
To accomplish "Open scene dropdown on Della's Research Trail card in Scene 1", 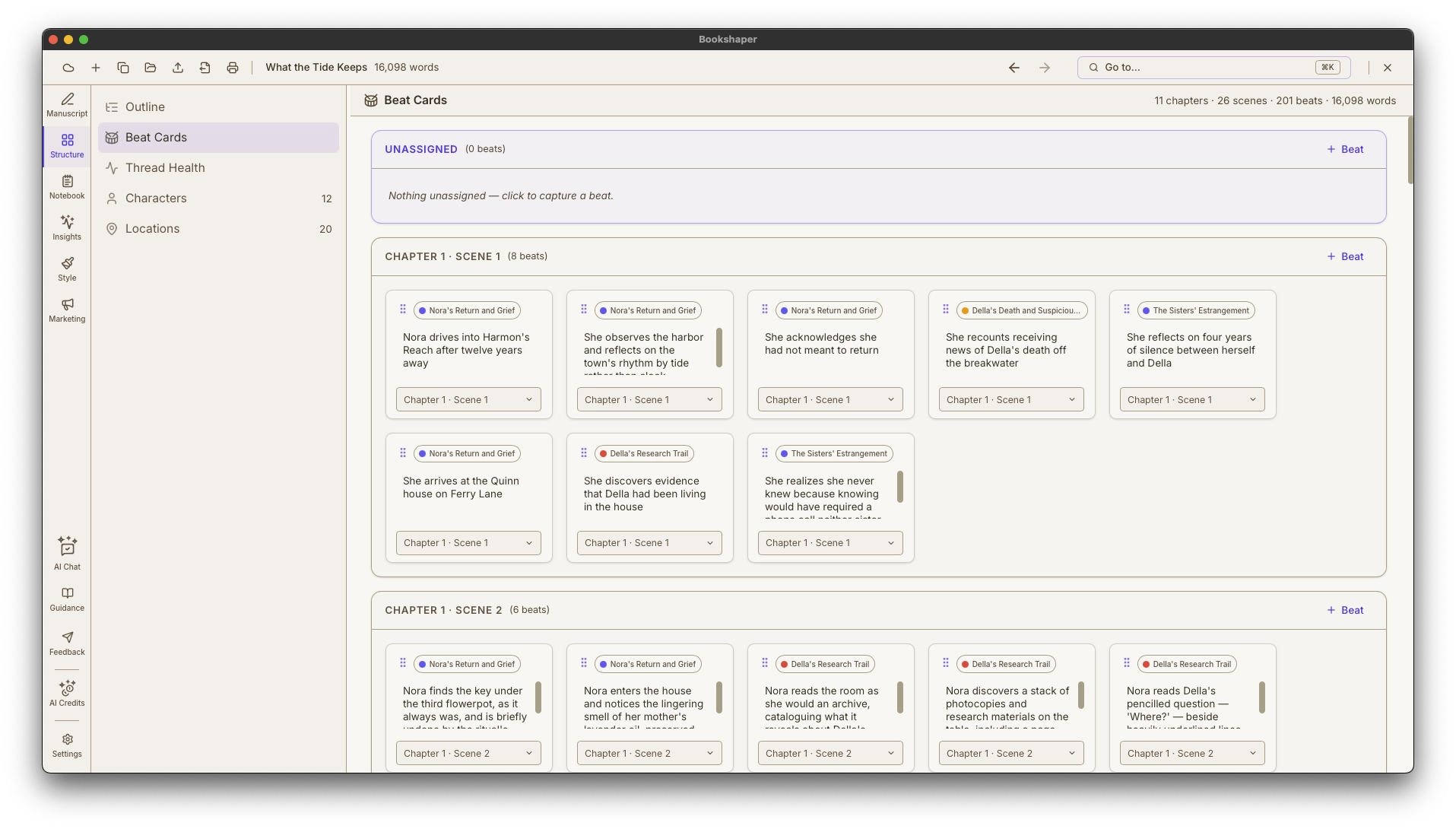I will point(649,543).
